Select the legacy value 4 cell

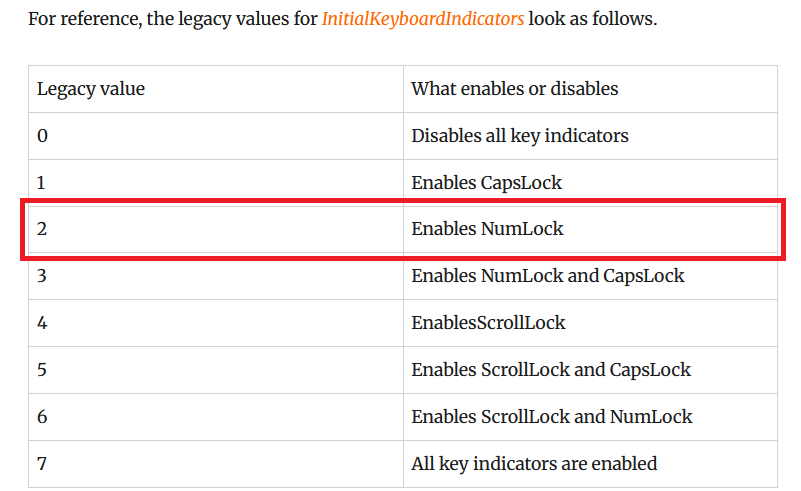click(x=216, y=323)
